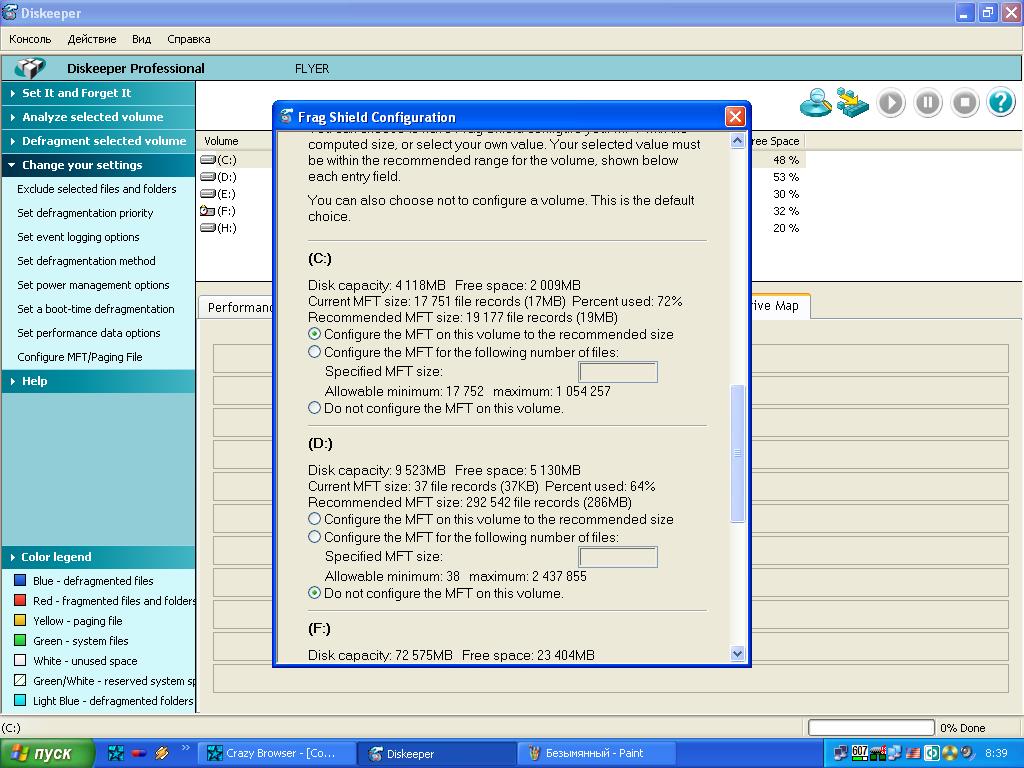Click the gray Stop toolbar button
This screenshot has height=768, width=1024.
pos(965,103)
